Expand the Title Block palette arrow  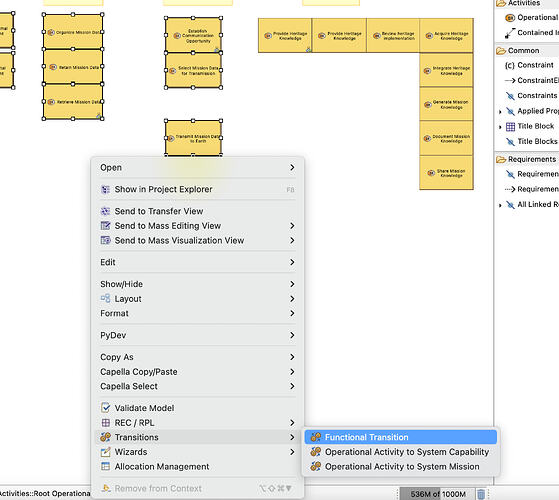[x=500, y=127]
